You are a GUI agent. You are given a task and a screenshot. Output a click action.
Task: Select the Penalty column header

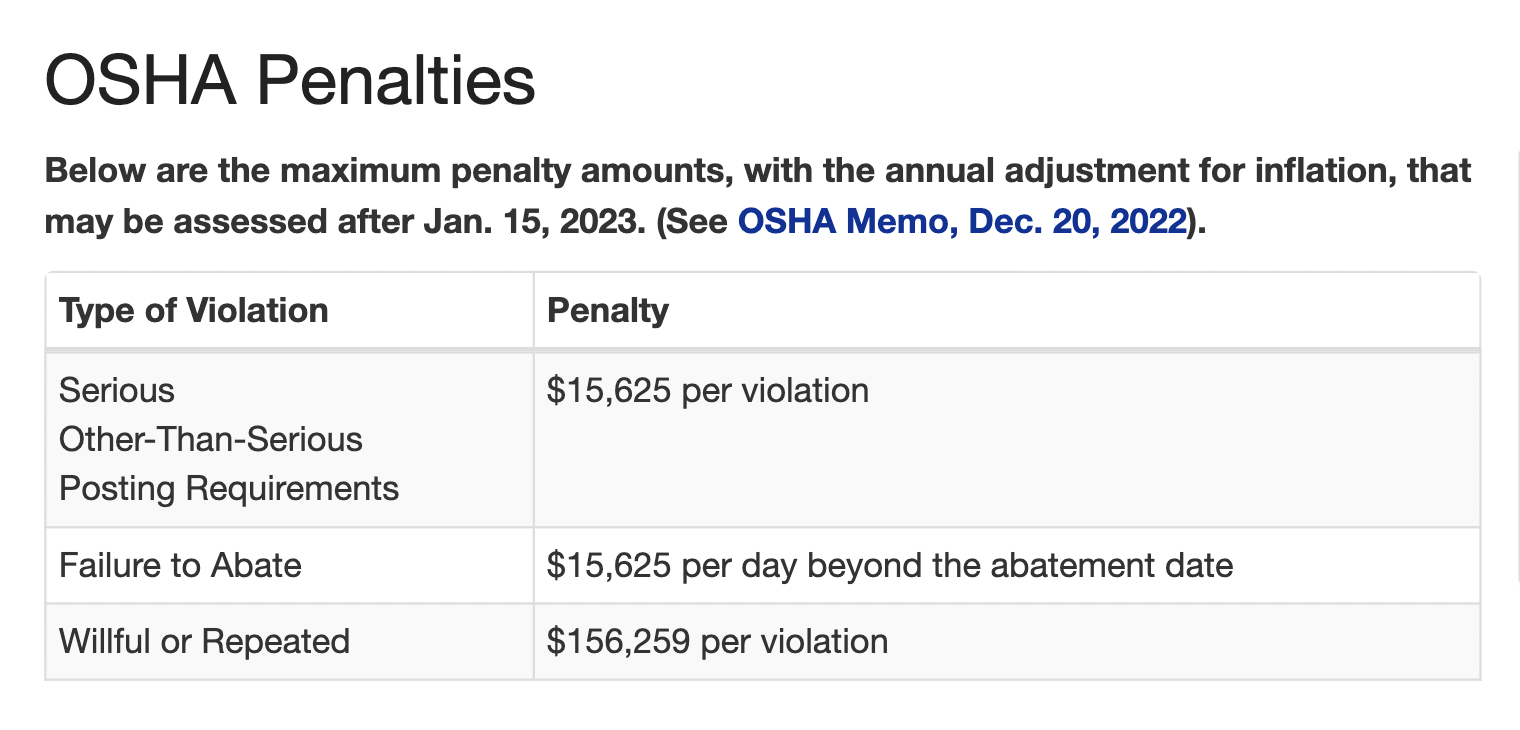[x=608, y=310]
